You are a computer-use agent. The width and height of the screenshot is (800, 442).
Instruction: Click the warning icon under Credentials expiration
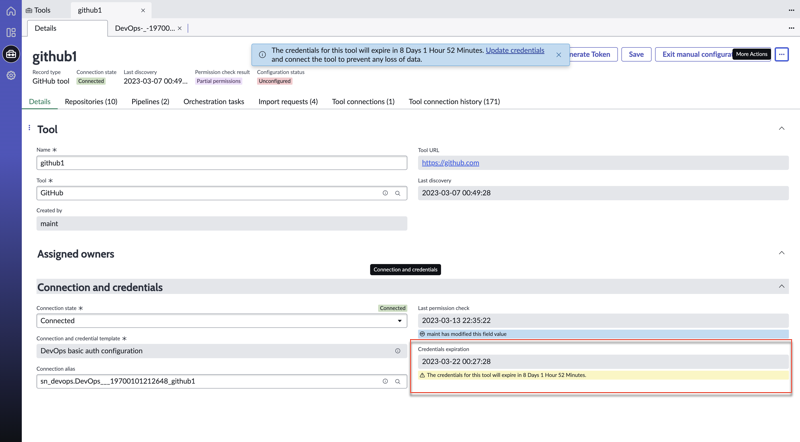click(x=422, y=375)
